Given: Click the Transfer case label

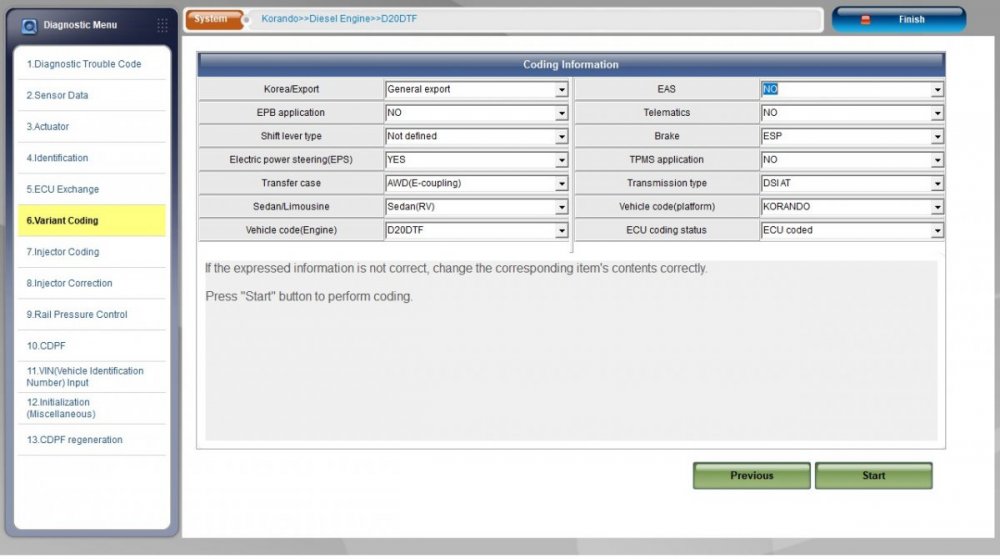Looking at the screenshot, I should point(291,183).
